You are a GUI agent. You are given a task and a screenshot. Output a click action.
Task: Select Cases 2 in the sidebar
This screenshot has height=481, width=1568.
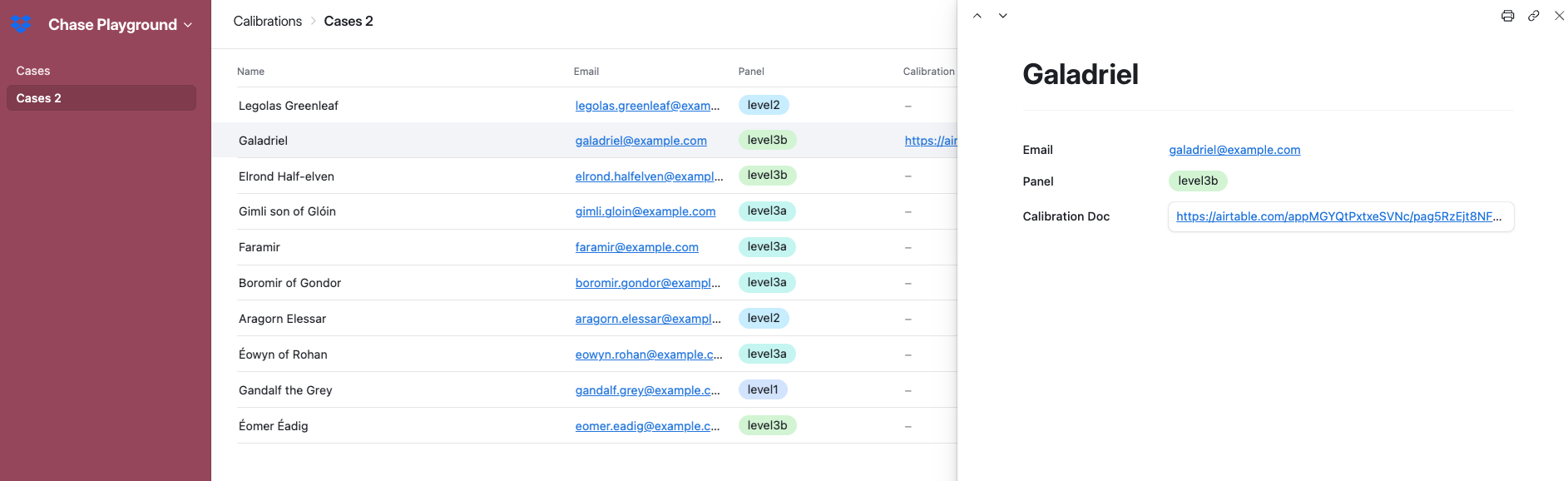[x=39, y=98]
